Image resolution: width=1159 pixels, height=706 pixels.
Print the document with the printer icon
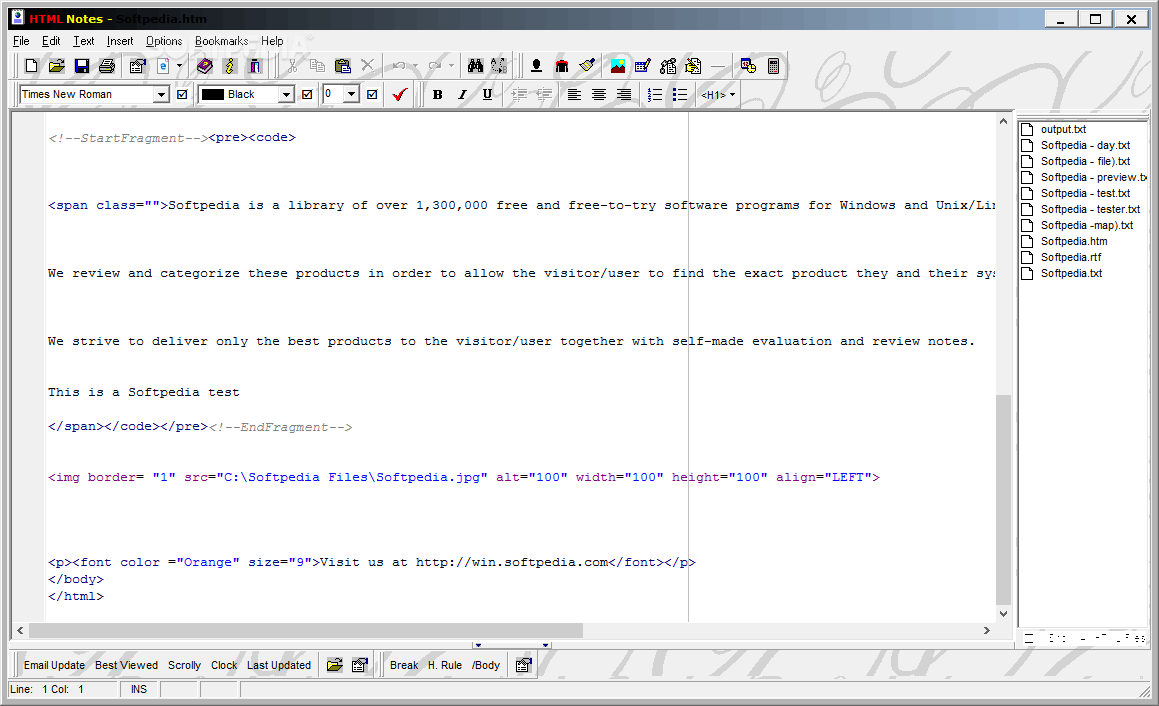[107, 67]
